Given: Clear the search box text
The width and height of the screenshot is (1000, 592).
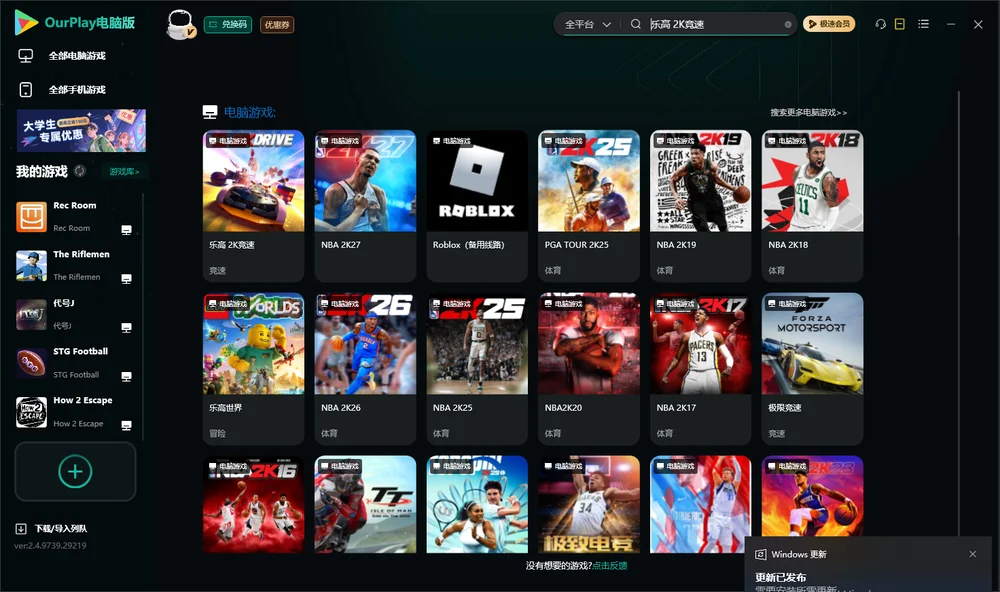Looking at the screenshot, I should coord(788,25).
